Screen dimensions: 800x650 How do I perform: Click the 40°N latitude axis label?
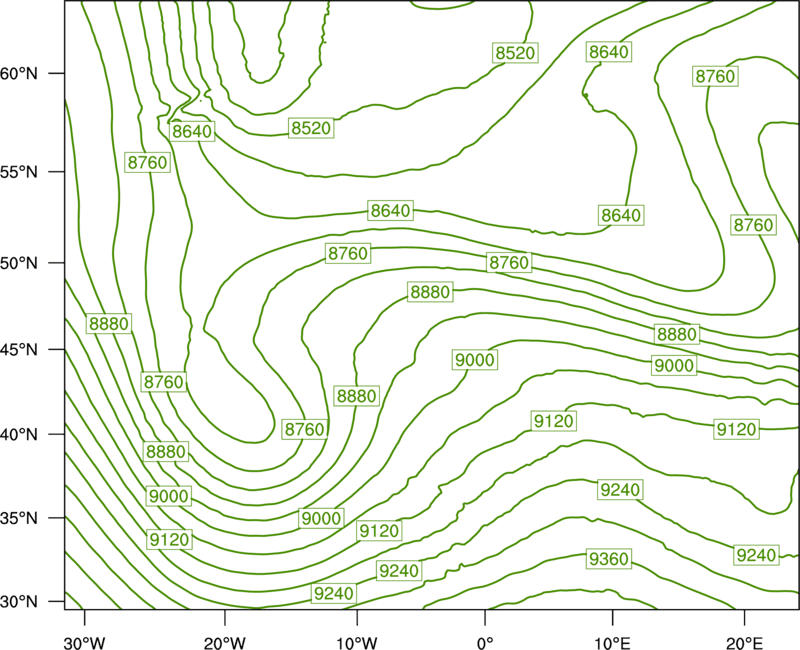(x=19, y=435)
